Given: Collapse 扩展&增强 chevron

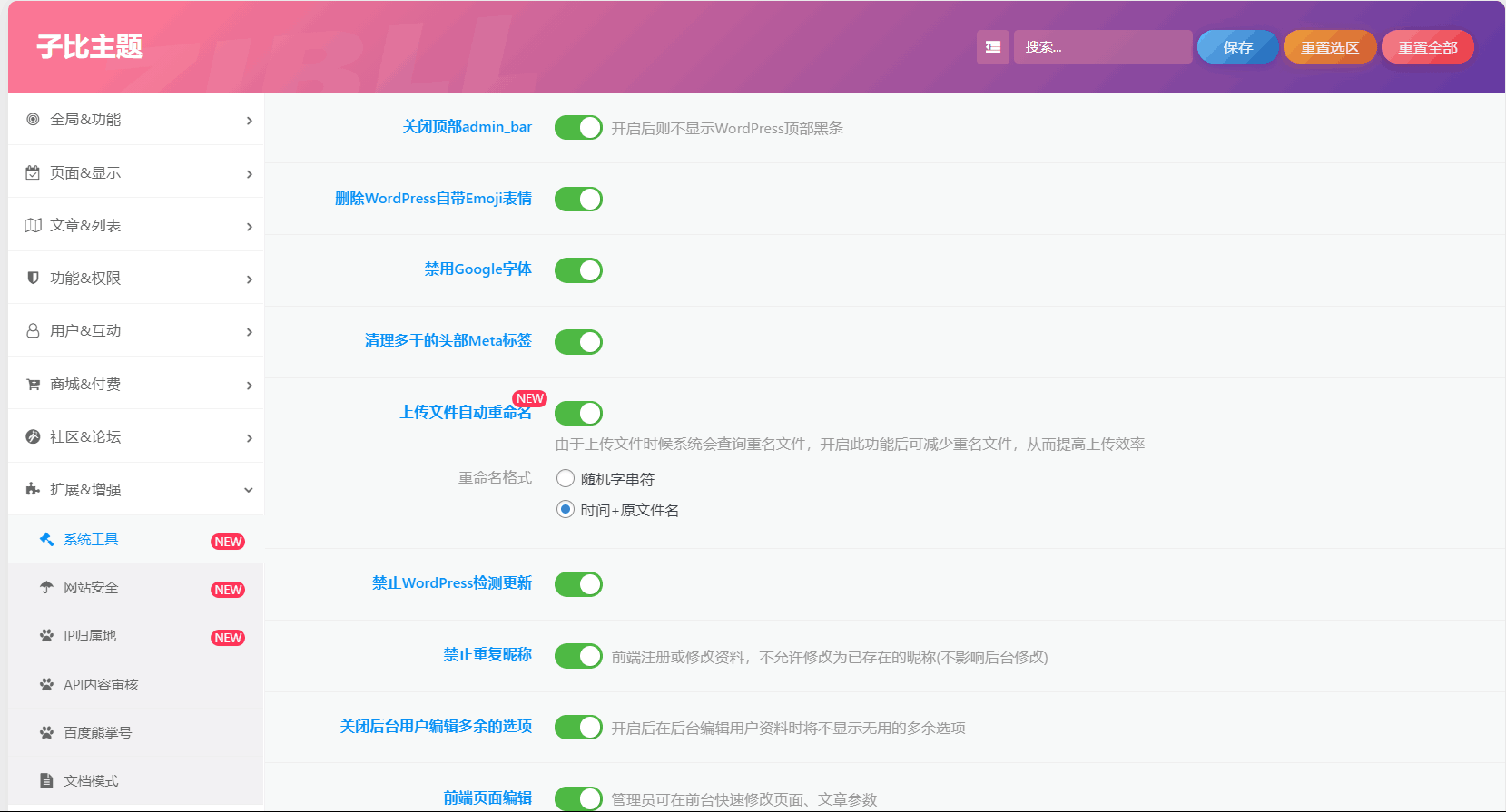Looking at the screenshot, I should pos(249,490).
